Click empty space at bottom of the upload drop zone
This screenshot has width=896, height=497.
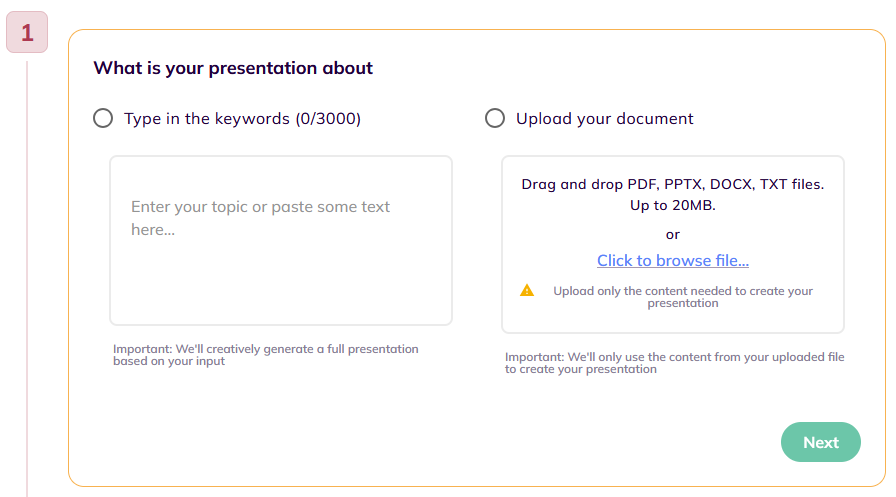pos(672,321)
